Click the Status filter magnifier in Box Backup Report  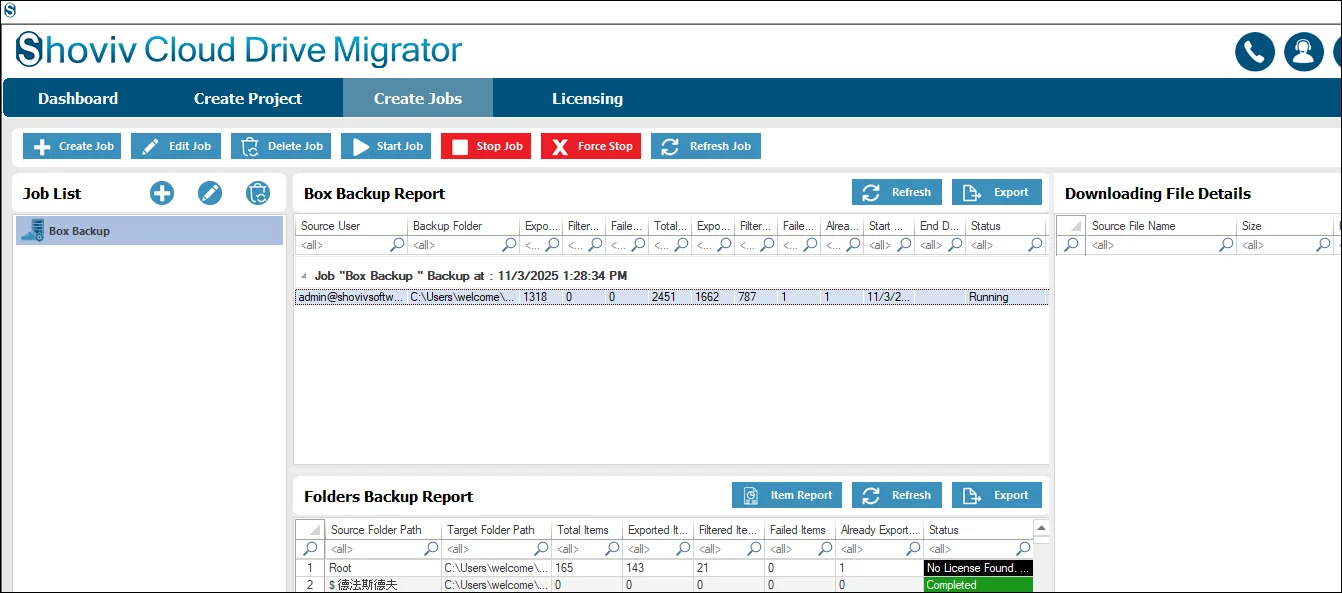(x=1035, y=245)
